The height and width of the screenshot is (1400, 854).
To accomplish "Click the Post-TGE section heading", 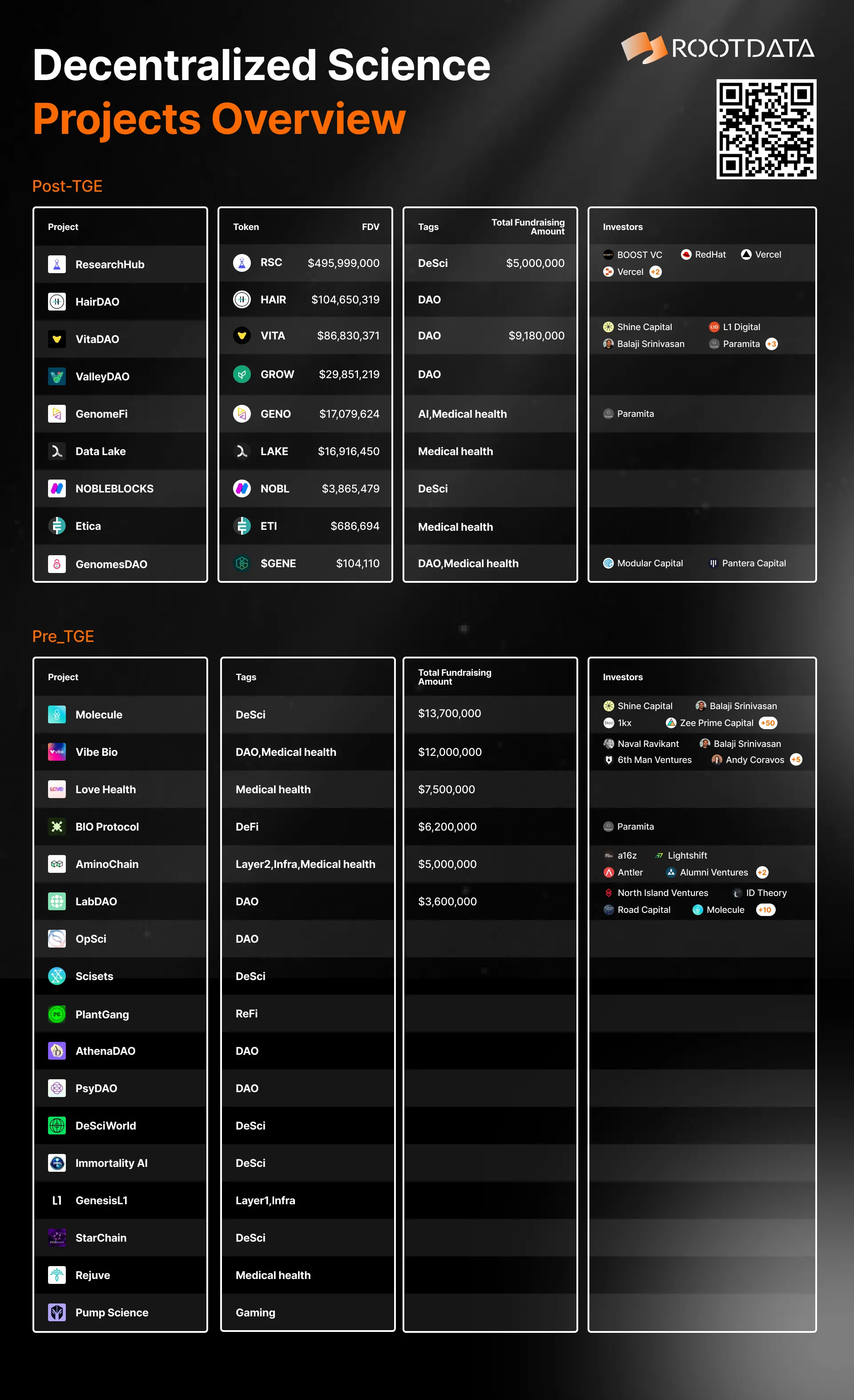I will pos(68,186).
